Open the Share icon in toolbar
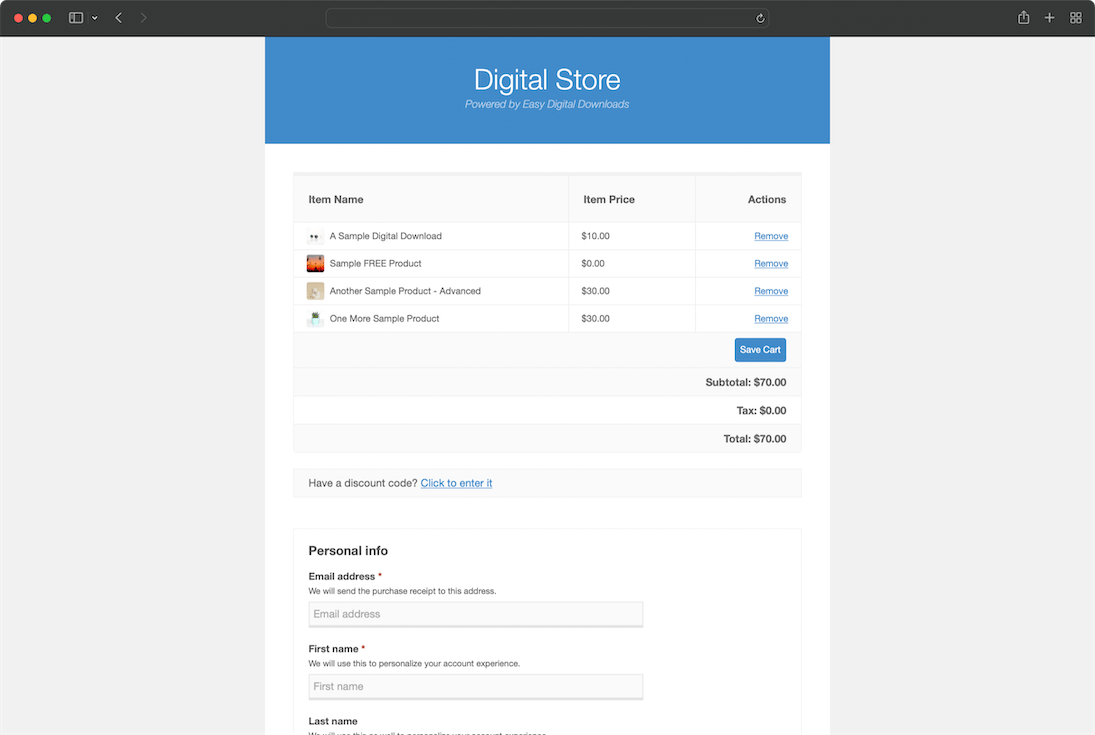The width and height of the screenshot is (1095, 735). pyautogui.click(x=1023, y=18)
